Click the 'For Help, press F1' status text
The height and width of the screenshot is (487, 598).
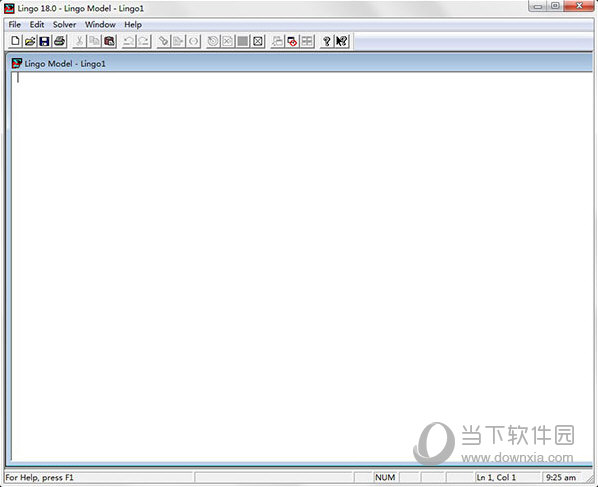(x=39, y=477)
